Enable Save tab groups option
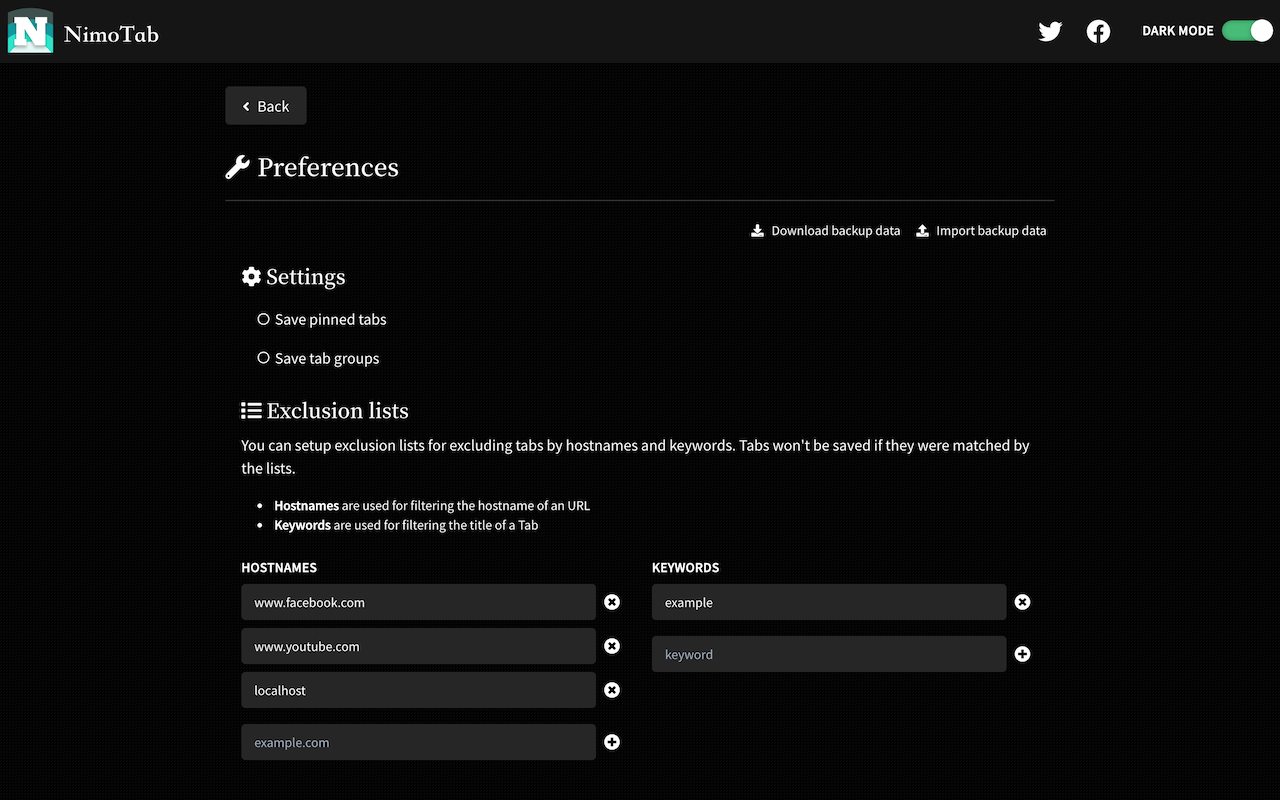1280x800 pixels. click(x=264, y=358)
